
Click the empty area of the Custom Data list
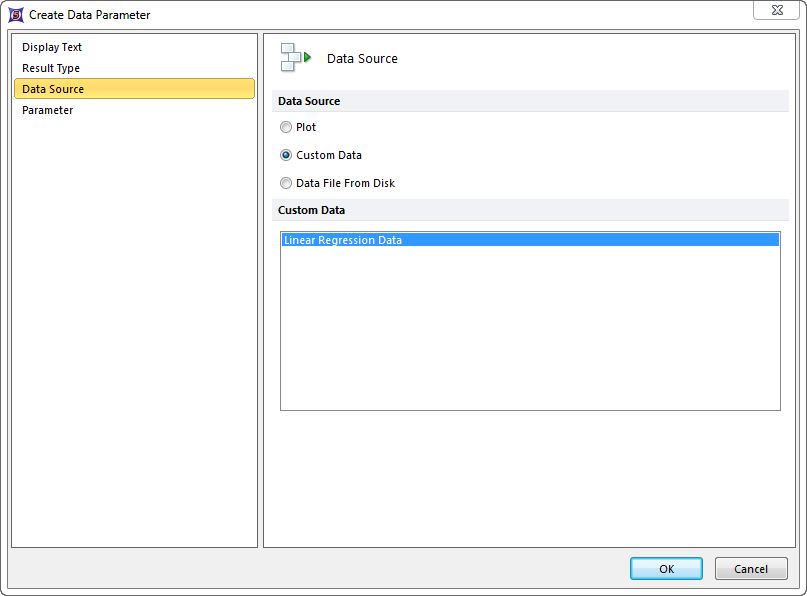(x=529, y=330)
